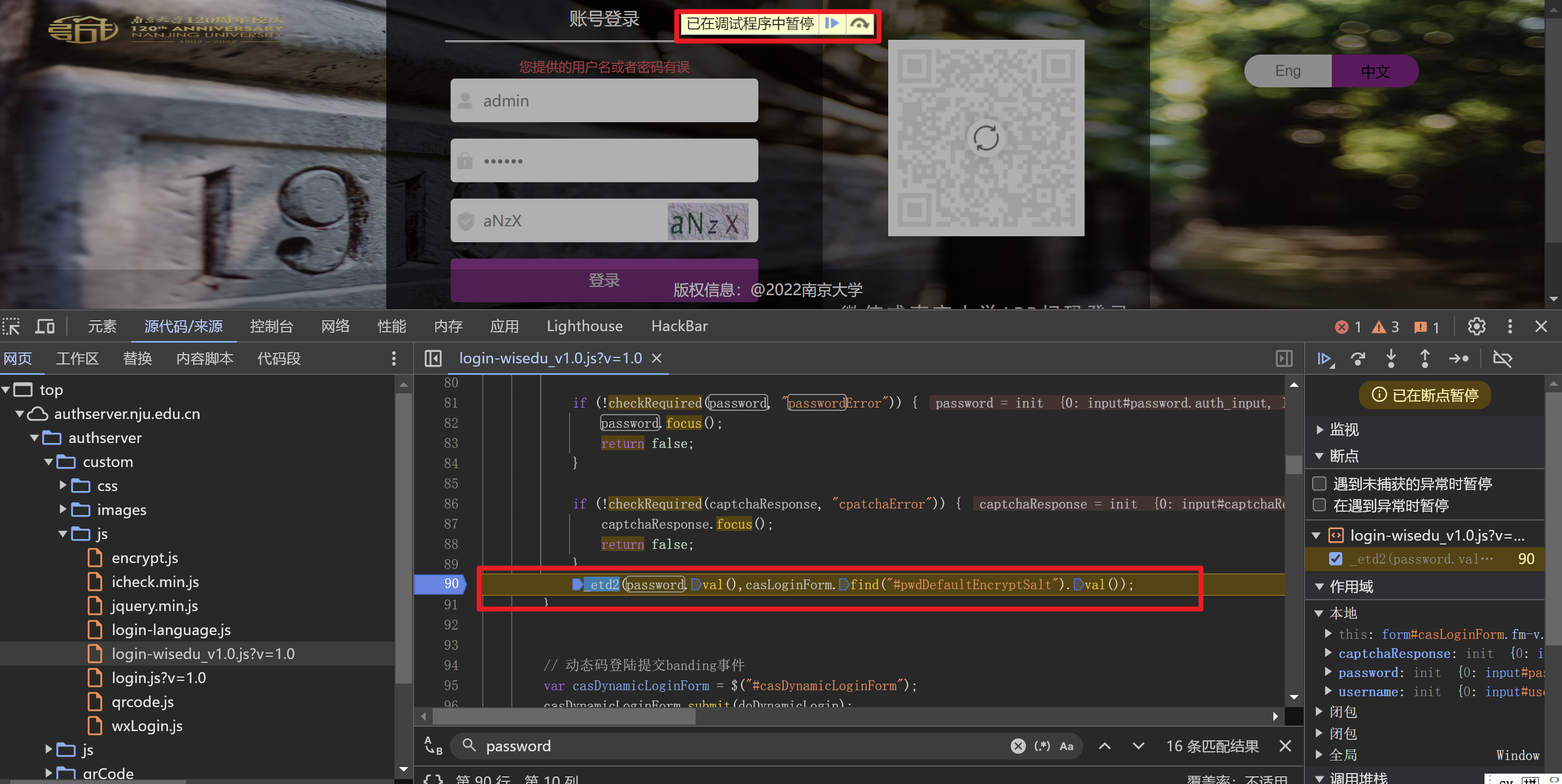This screenshot has width=1562, height=784.
Task: Expand the css folder
Action: [x=62, y=485]
